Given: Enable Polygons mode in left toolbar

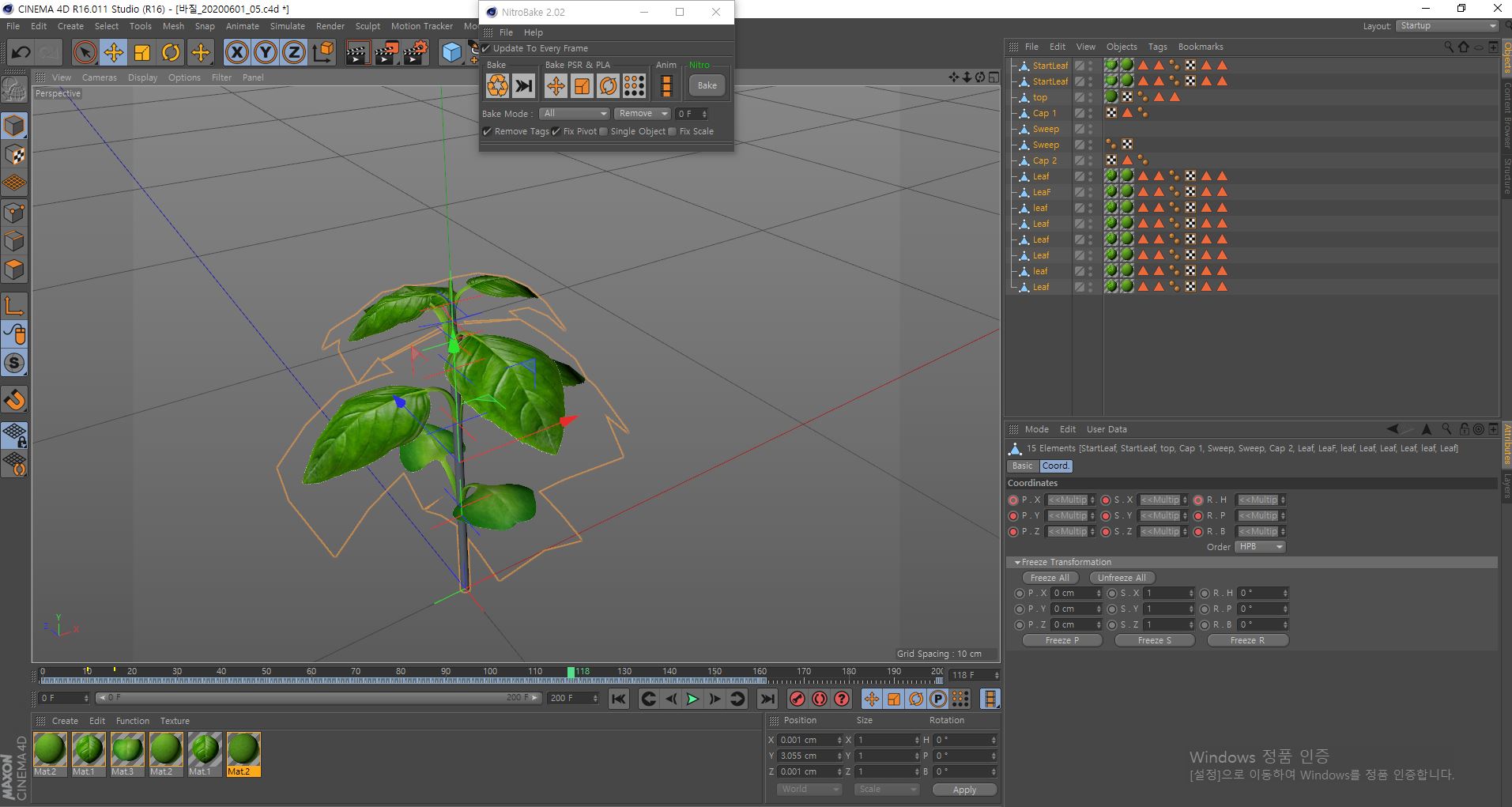Looking at the screenshot, I should coord(14,270).
